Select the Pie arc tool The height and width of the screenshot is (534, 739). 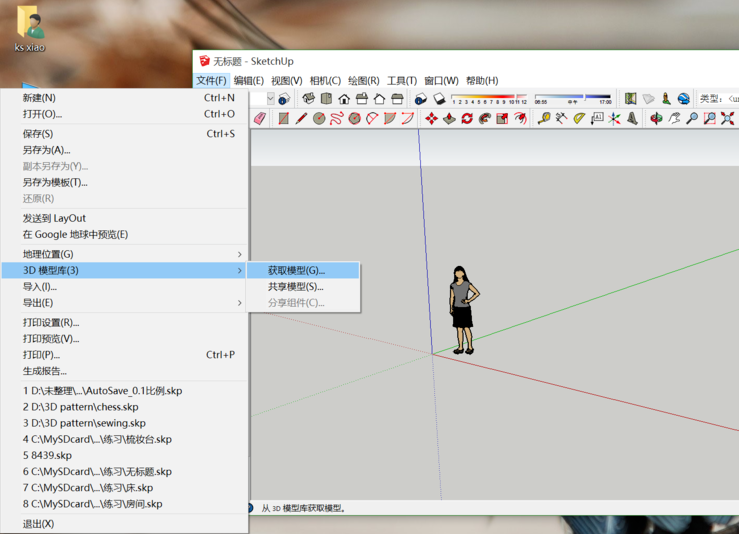tap(390, 118)
